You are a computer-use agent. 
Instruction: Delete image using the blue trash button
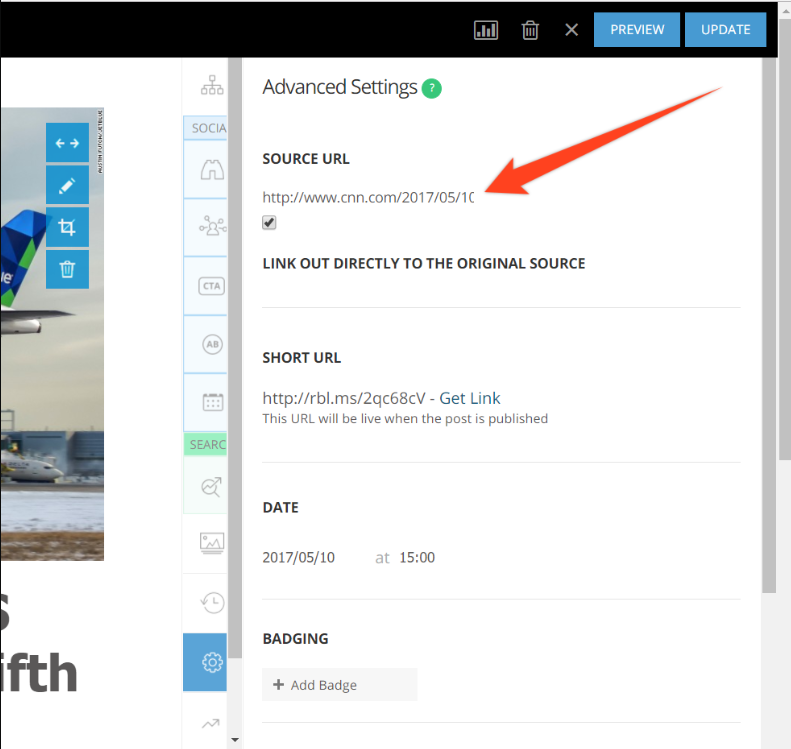click(67, 270)
